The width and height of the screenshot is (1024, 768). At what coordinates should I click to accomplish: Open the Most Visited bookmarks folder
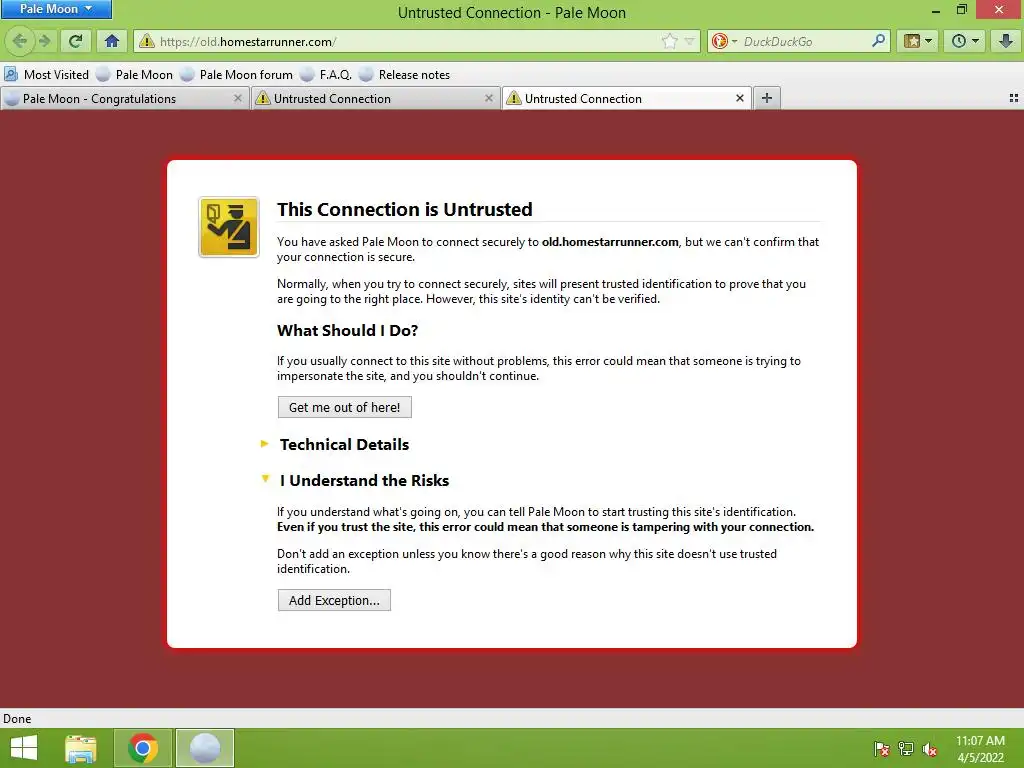(46, 74)
